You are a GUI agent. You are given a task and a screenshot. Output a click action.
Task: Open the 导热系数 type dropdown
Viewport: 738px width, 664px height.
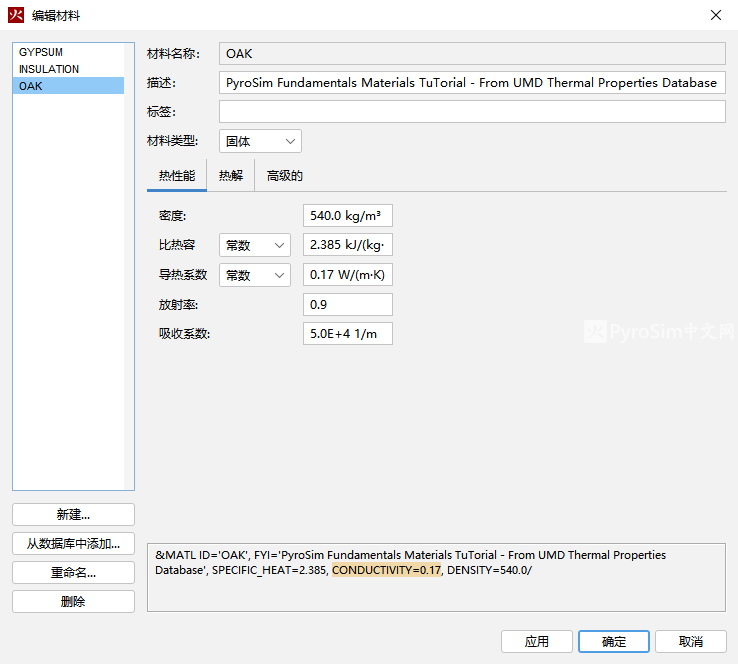tap(255, 275)
